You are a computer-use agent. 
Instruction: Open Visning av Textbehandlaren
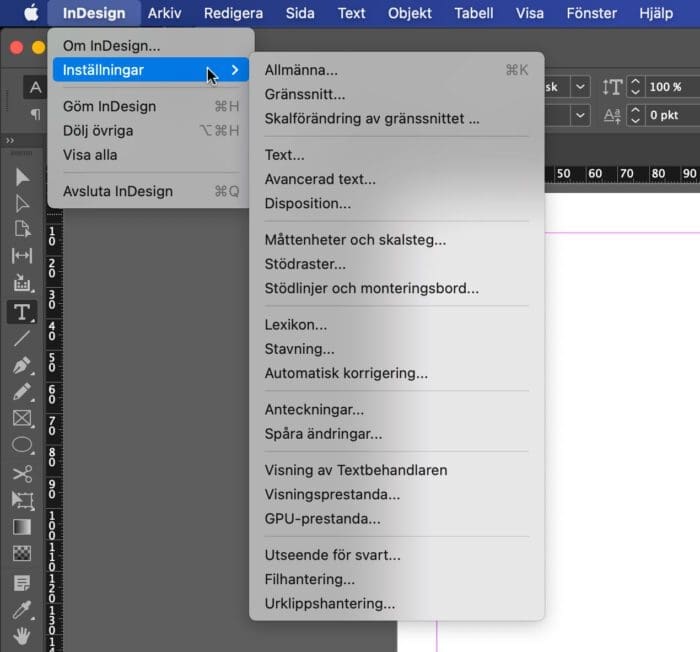tap(396, 470)
